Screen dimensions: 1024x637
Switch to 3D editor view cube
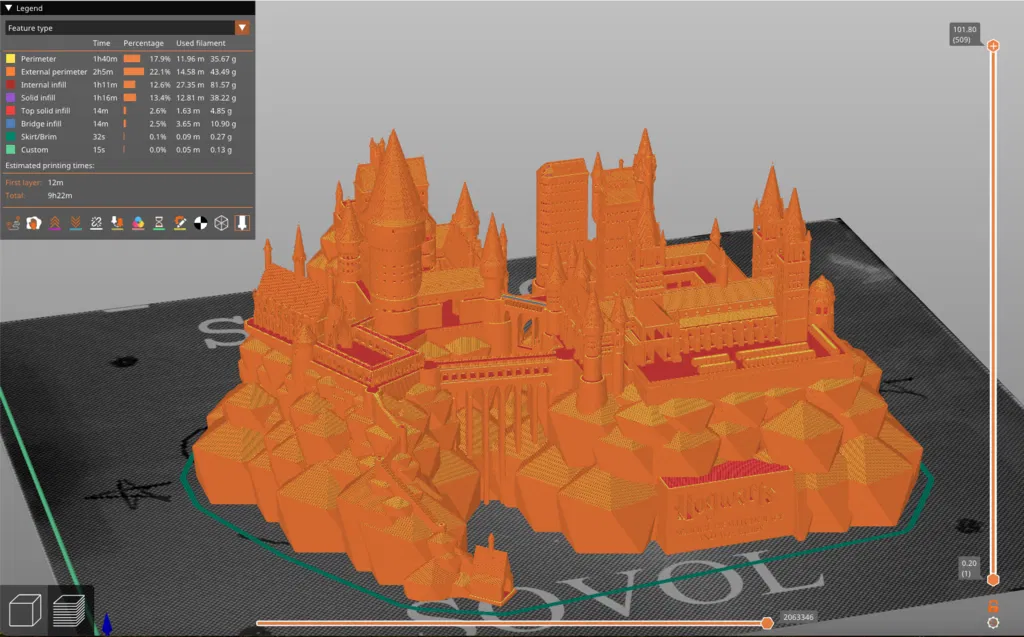(25, 610)
